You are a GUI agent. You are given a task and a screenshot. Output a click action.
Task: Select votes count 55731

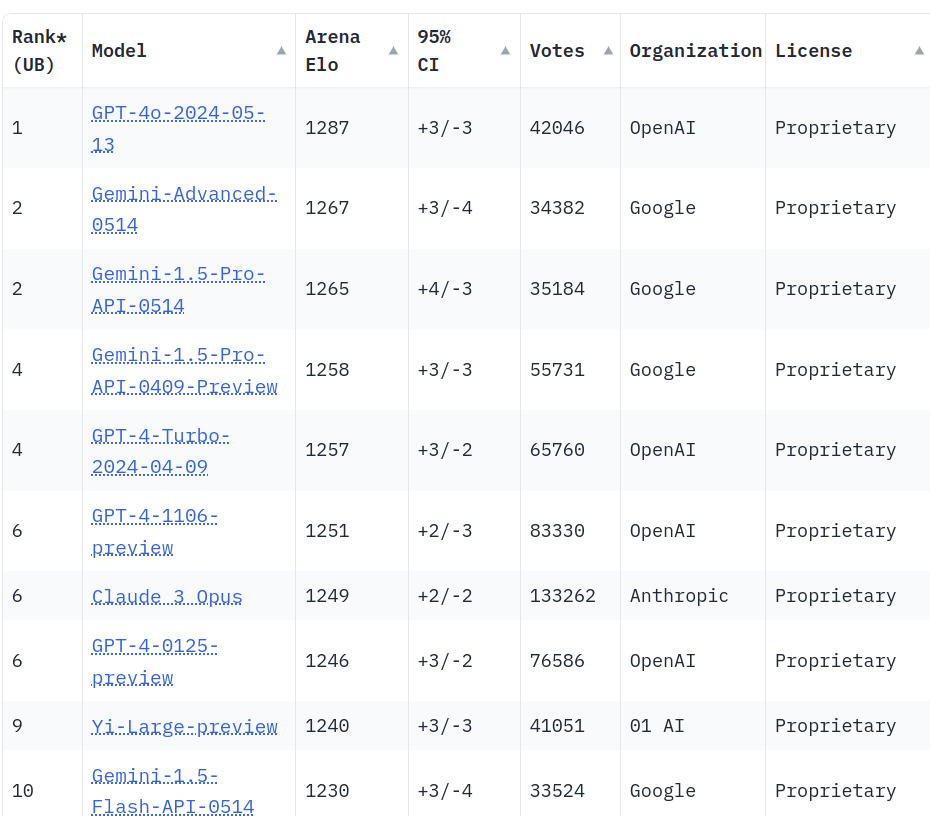[x=557, y=370]
